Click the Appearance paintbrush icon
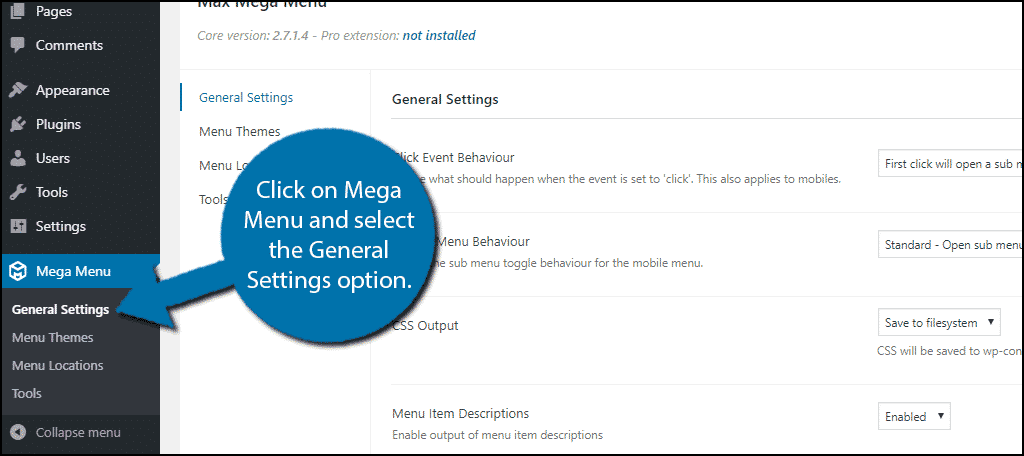 tap(18, 90)
